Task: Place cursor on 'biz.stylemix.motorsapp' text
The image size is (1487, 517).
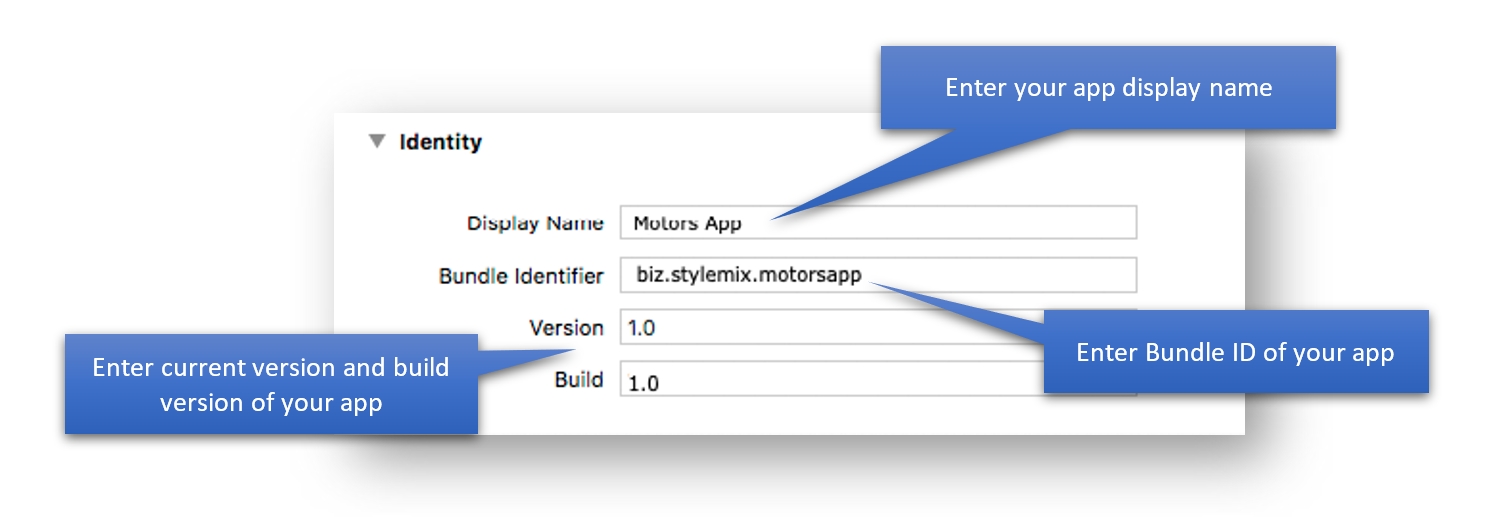Action: tap(748, 275)
